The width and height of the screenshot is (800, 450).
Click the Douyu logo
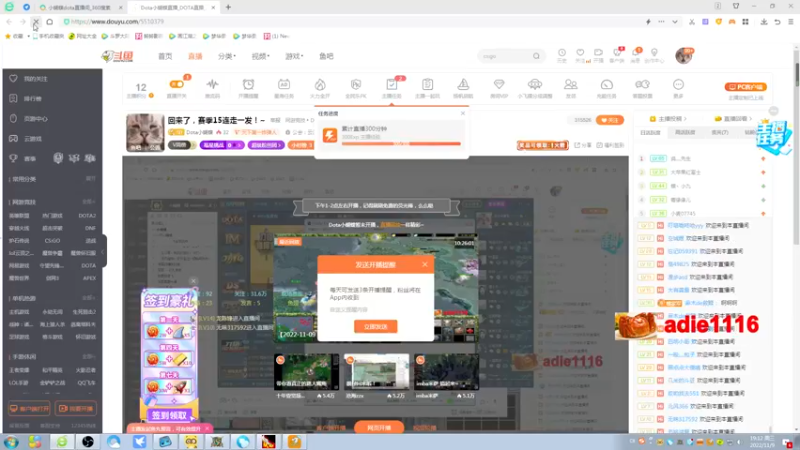pos(118,56)
